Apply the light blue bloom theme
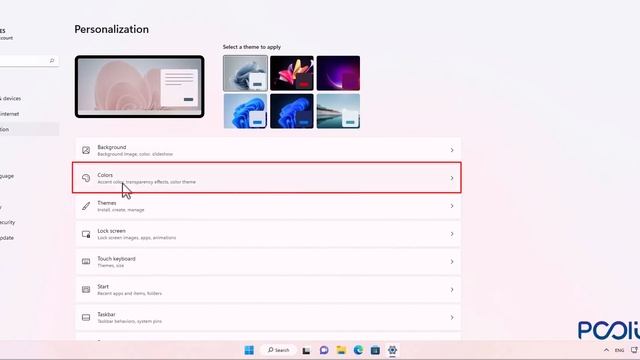This screenshot has height=360, width=640. pos(245,111)
